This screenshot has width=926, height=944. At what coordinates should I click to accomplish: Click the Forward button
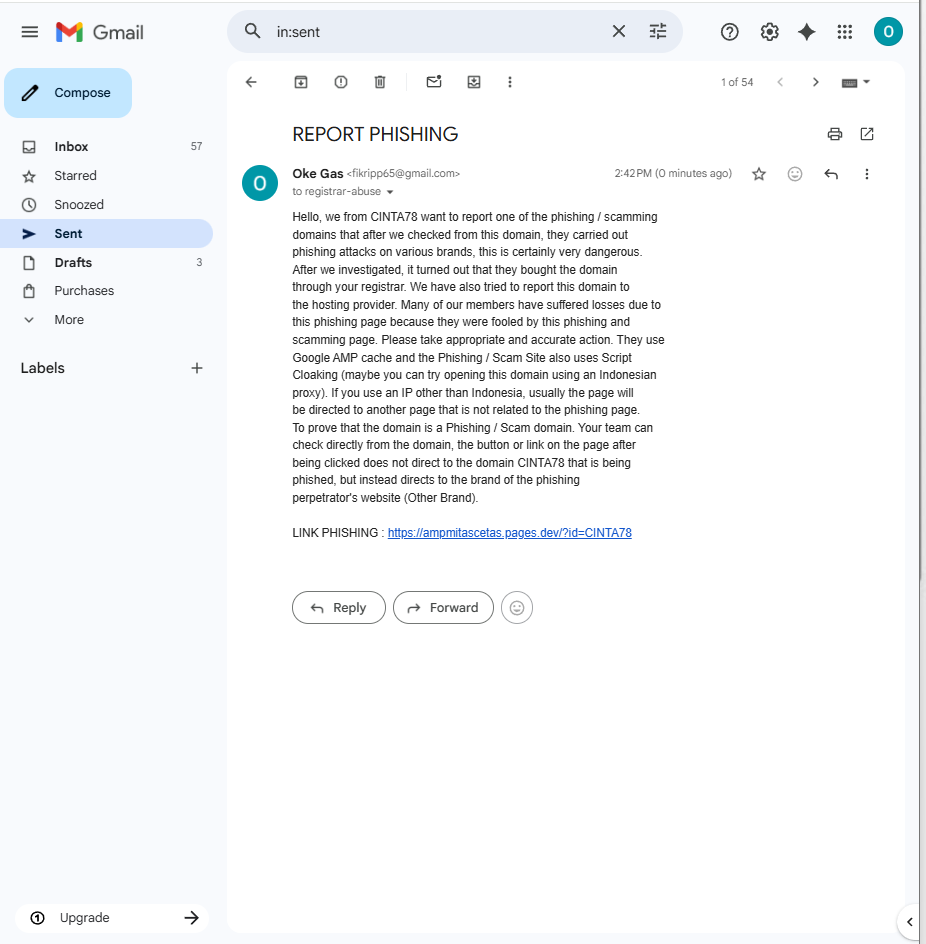[x=443, y=607]
